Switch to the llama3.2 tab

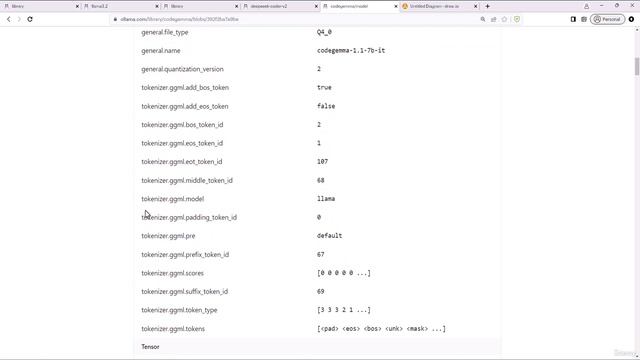pos(121,6)
